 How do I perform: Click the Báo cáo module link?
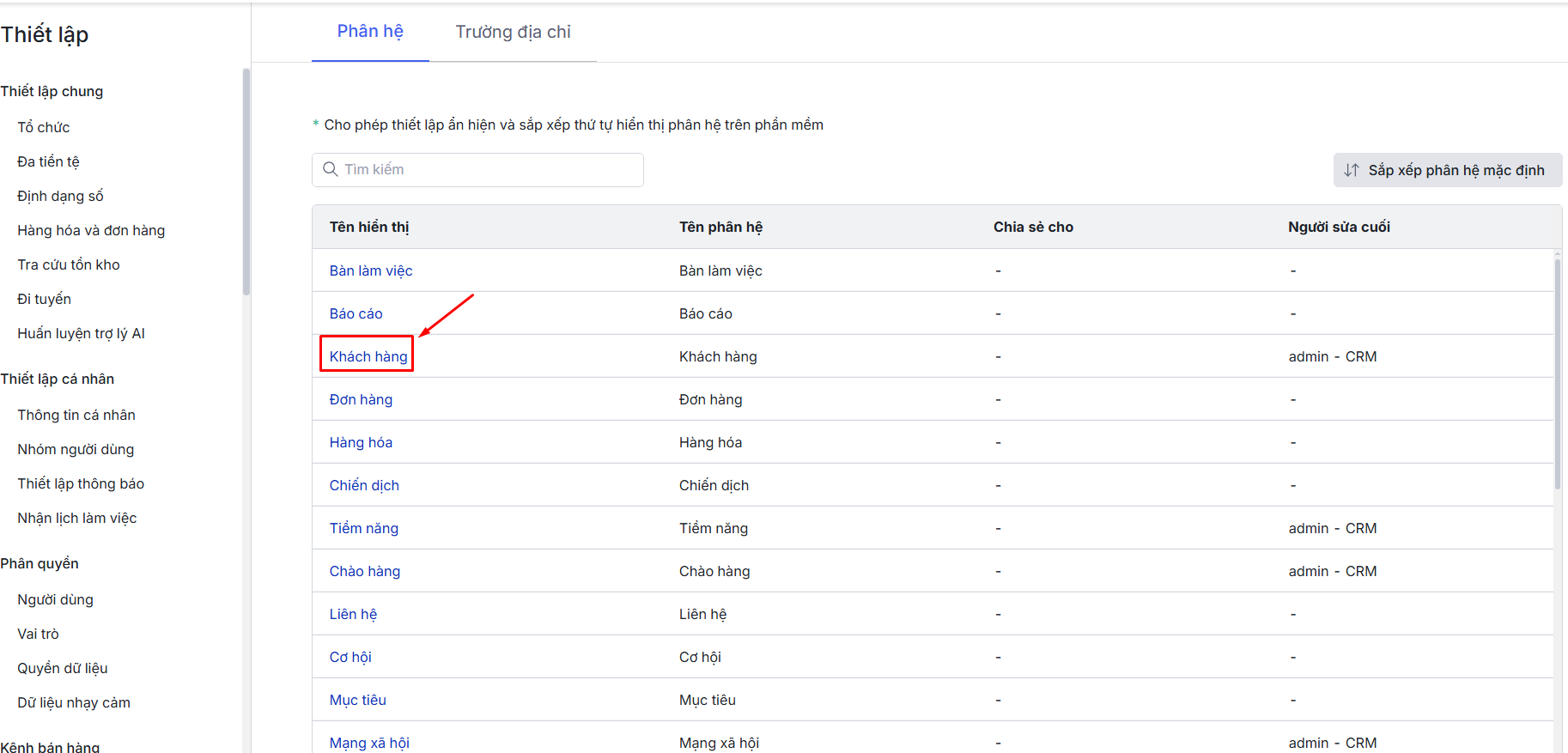coord(356,313)
